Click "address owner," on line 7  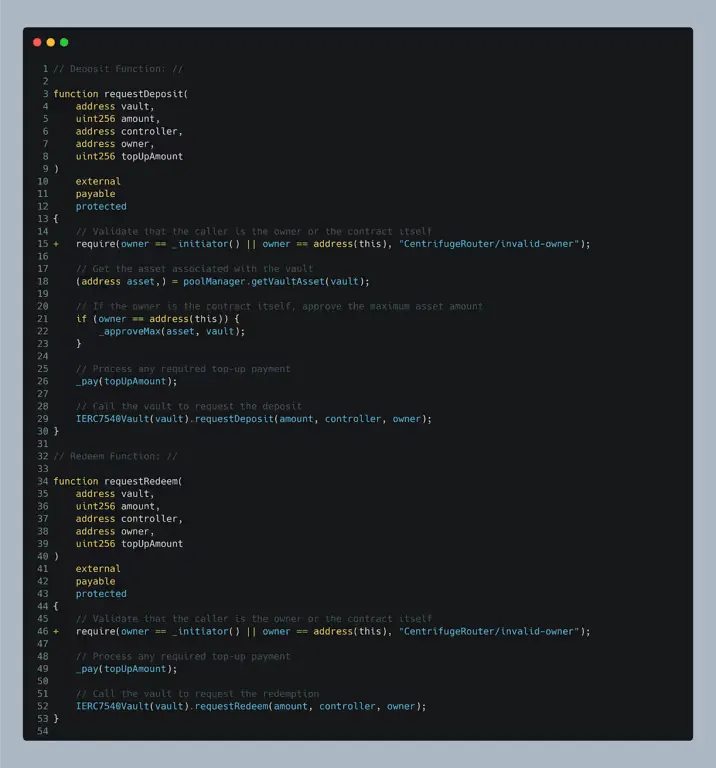pos(115,144)
